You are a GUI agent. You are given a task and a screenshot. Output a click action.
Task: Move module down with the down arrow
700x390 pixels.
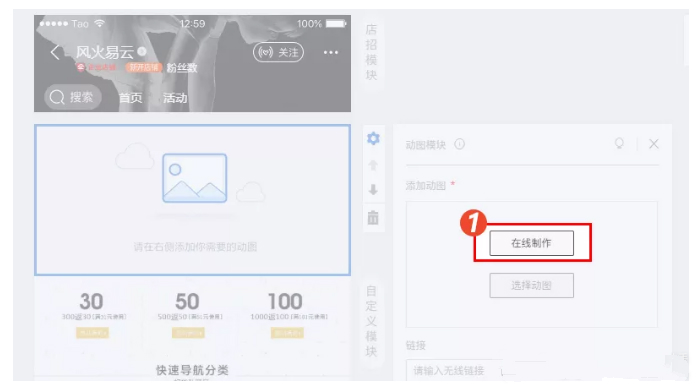373,190
